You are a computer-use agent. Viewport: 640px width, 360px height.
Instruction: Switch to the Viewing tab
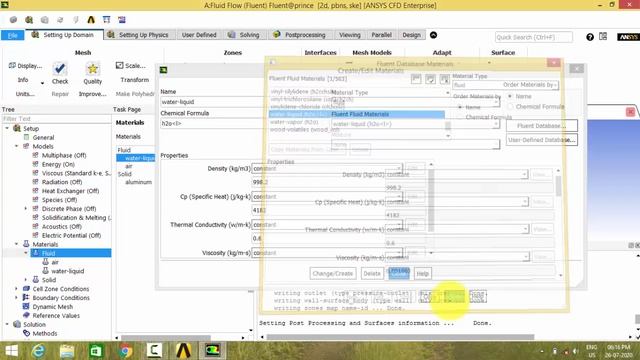[x=350, y=35]
